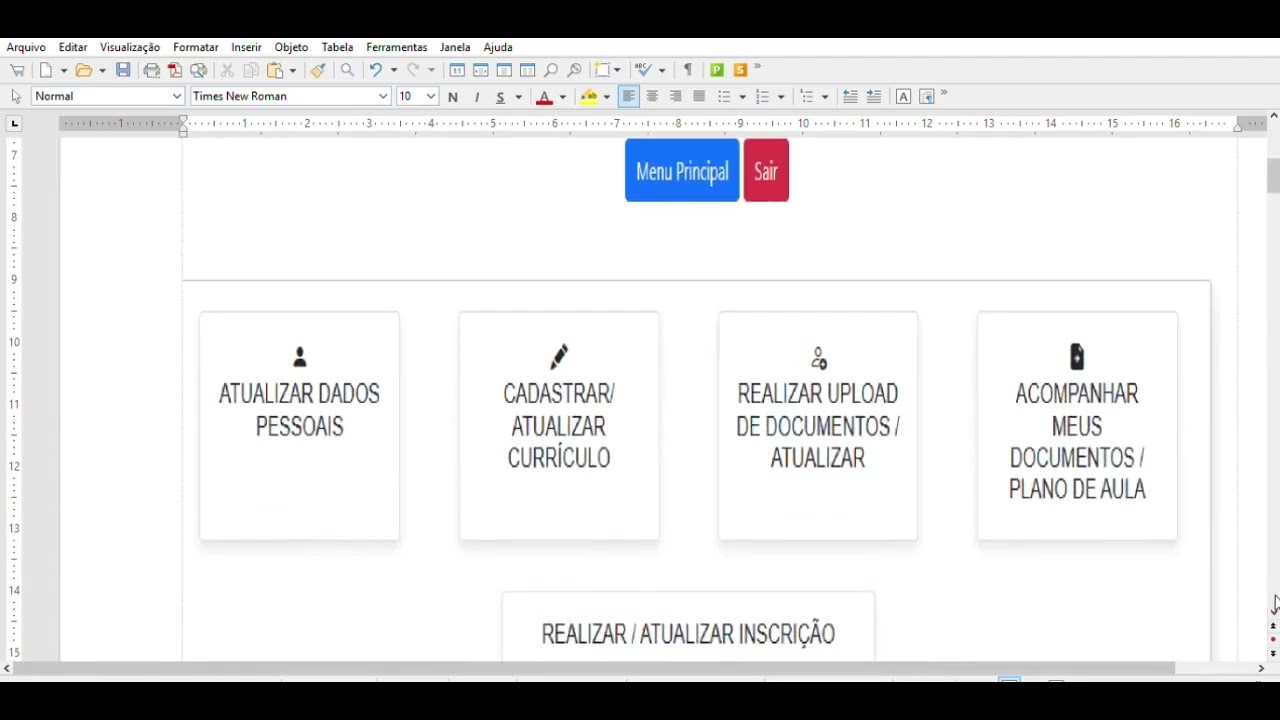Expand the New document dropdown arrow
The image size is (1280, 720).
63,70
